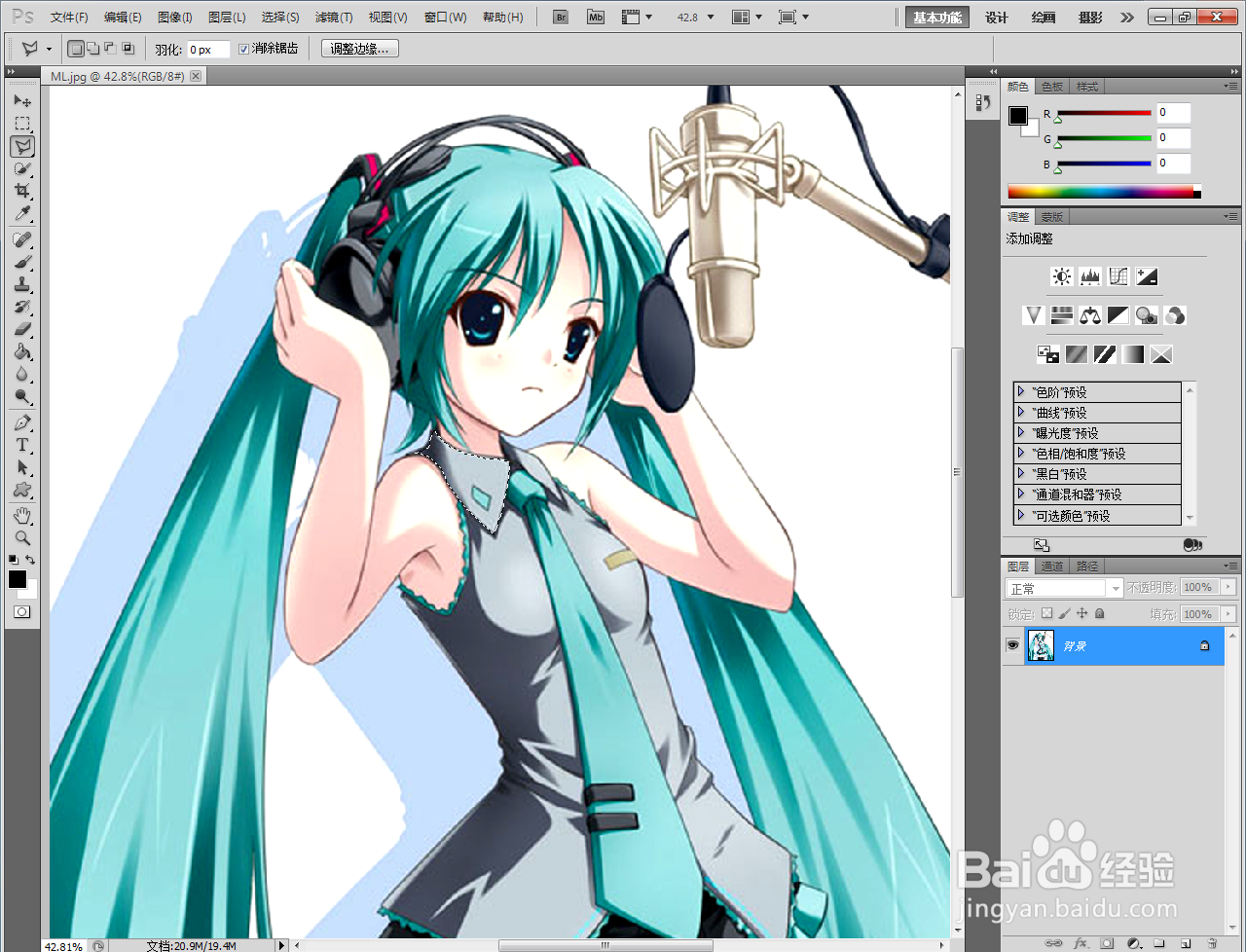Viewport: 1246px width, 952px height.
Task: Enable Quick Mask mode
Action: click(x=22, y=611)
